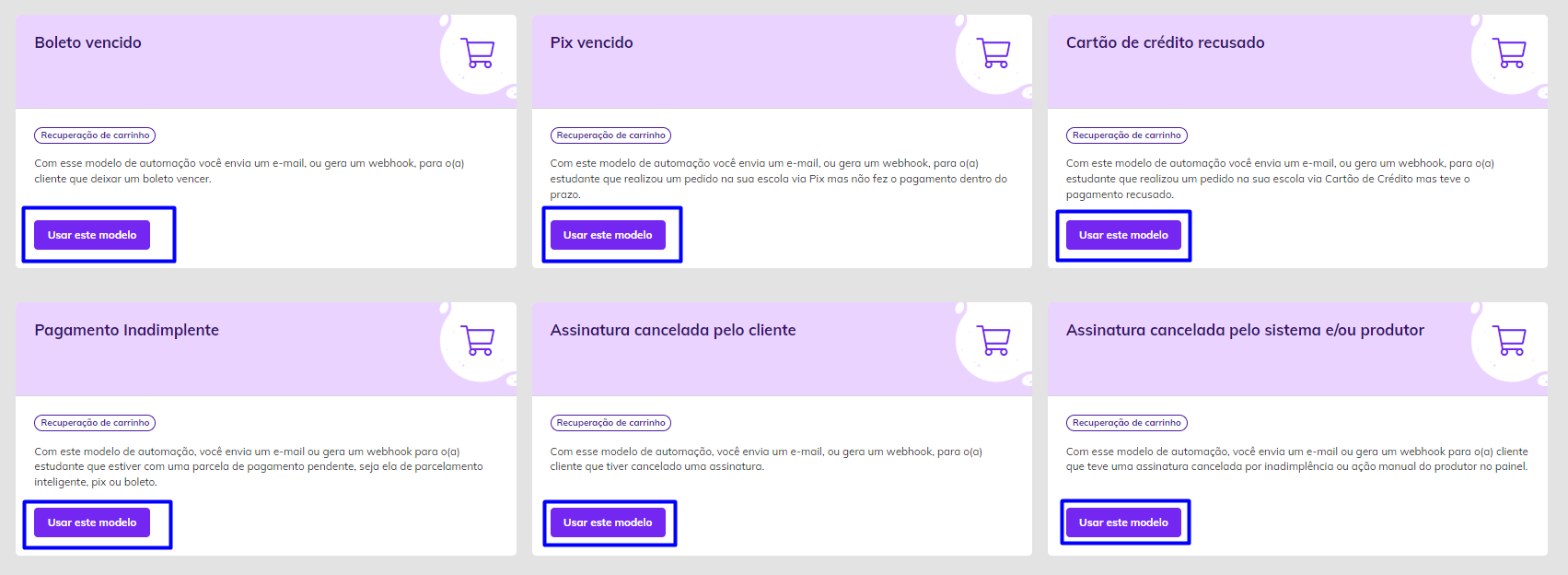This screenshot has width=1568, height=575.
Task: Click the cart icon on Pix vencido card
Action: (993, 53)
